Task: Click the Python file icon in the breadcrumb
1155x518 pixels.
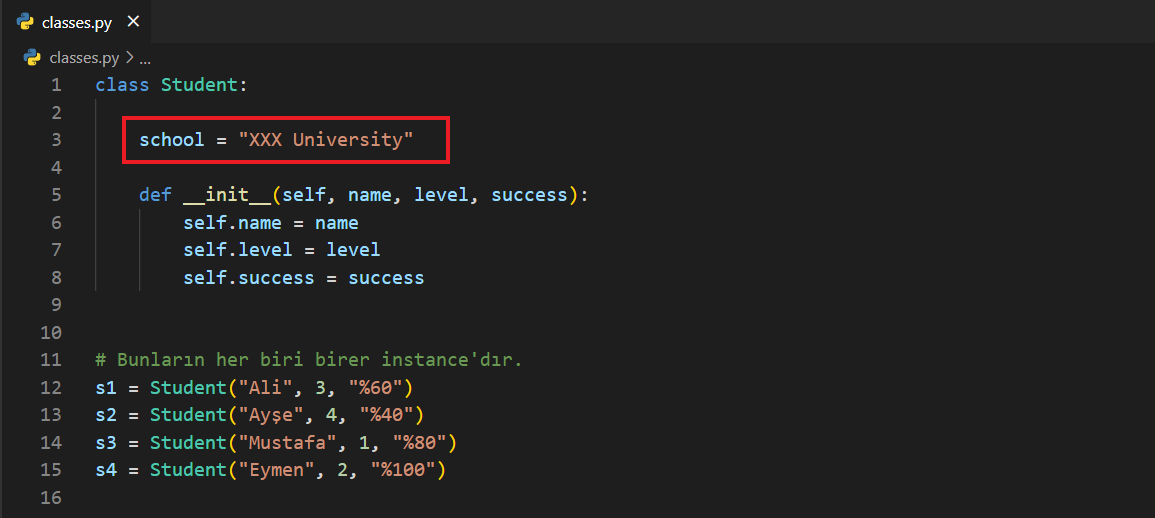Action: [32, 58]
